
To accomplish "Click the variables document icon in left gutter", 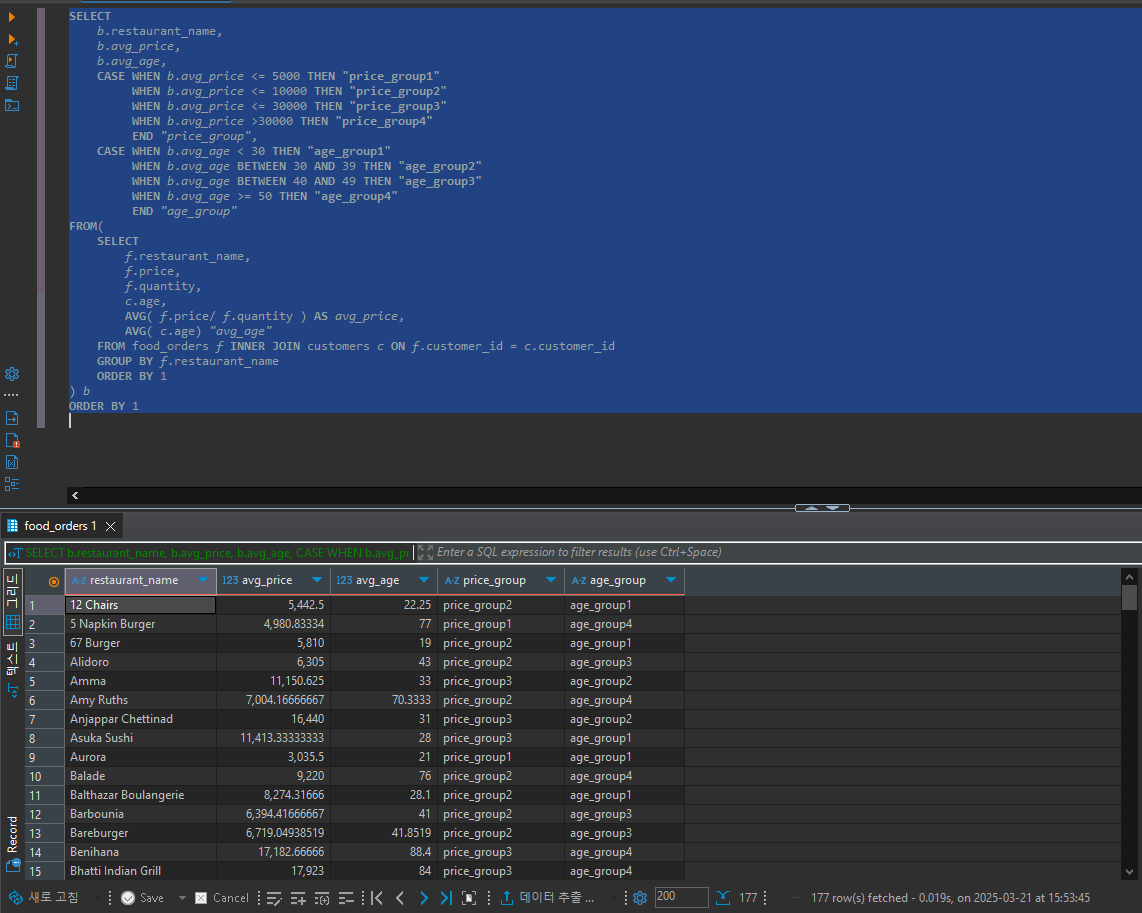I will pyautogui.click(x=12, y=462).
